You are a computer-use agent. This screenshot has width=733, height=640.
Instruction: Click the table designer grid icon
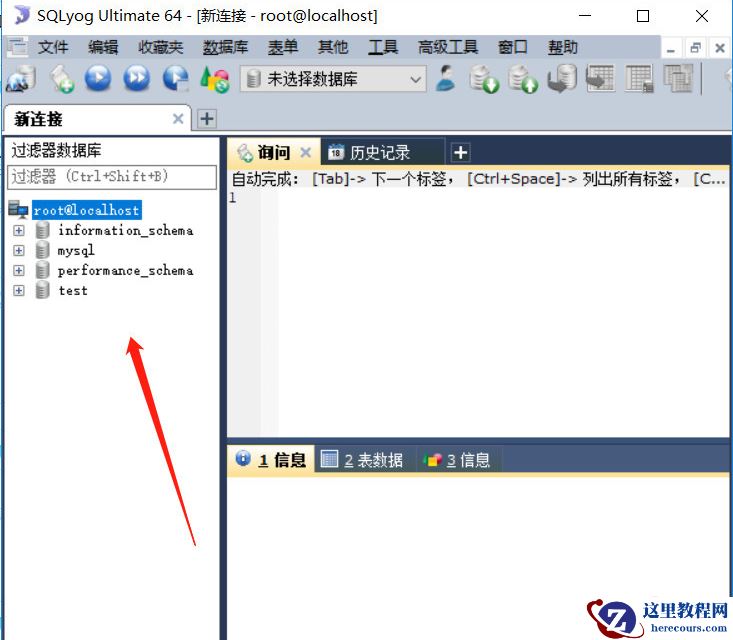(639, 79)
